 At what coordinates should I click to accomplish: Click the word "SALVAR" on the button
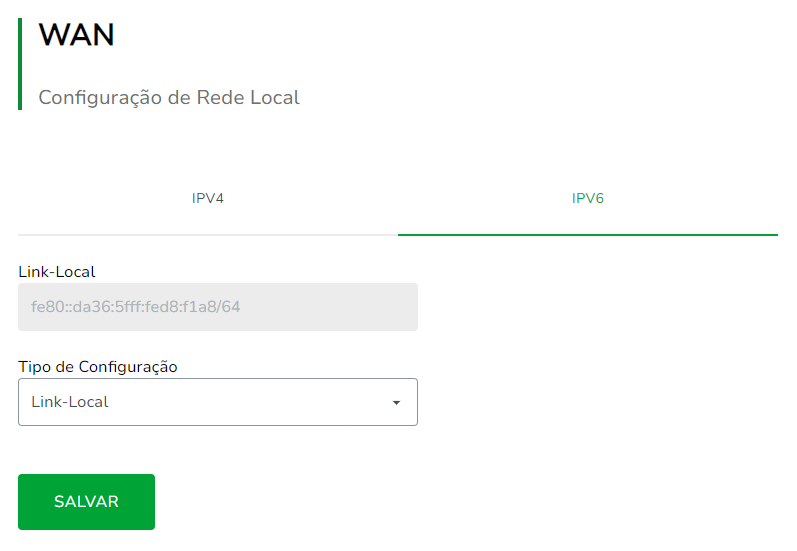tap(86, 502)
